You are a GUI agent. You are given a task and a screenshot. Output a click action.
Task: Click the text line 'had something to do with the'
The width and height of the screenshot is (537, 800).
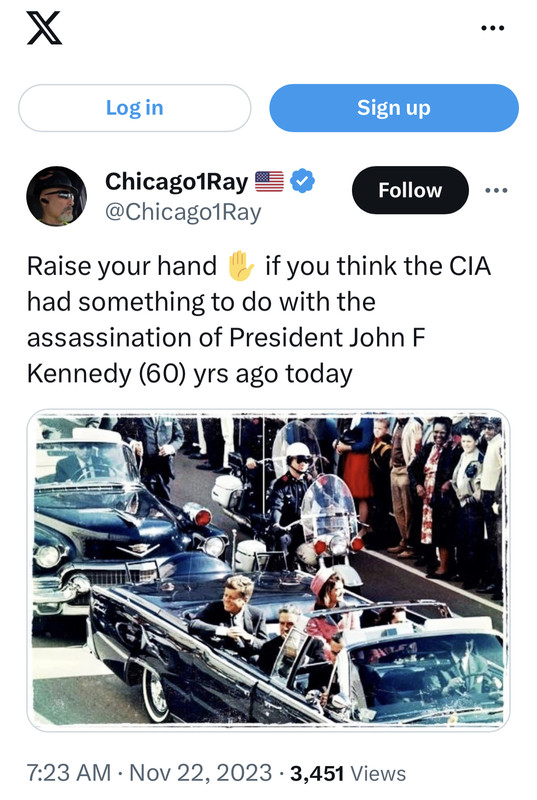pyautogui.click(x=201, y=302)
